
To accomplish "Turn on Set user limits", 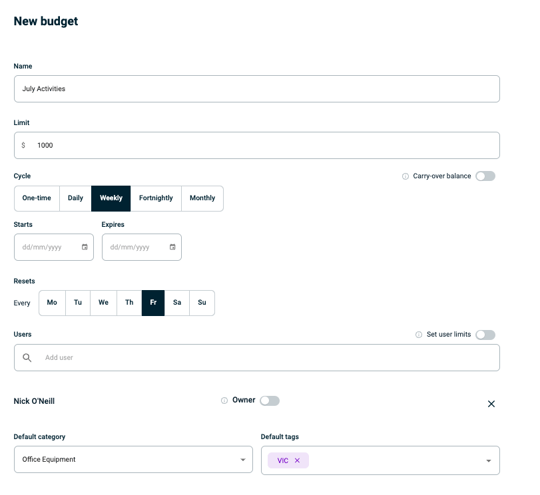I will [x=485, y=335].
